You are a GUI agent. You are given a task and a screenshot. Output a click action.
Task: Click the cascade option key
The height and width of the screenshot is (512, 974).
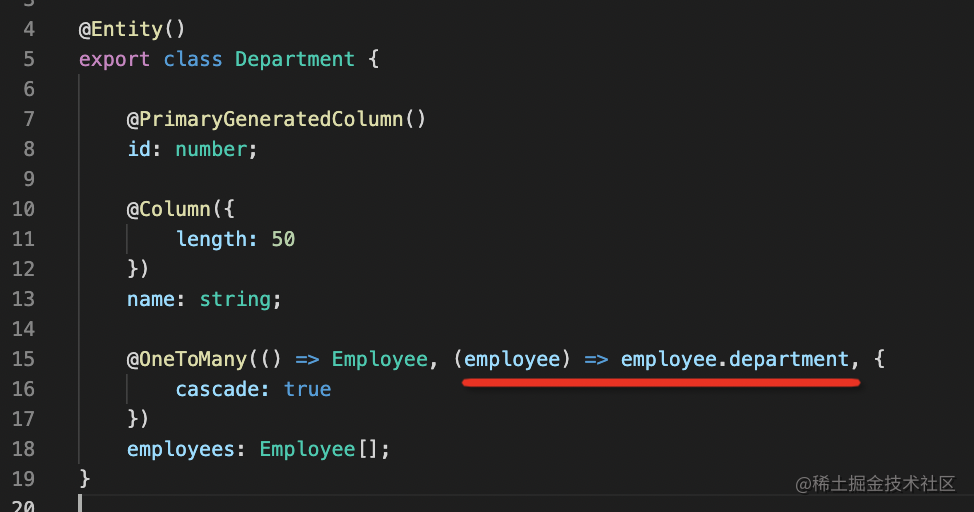(x=218, y=389)
